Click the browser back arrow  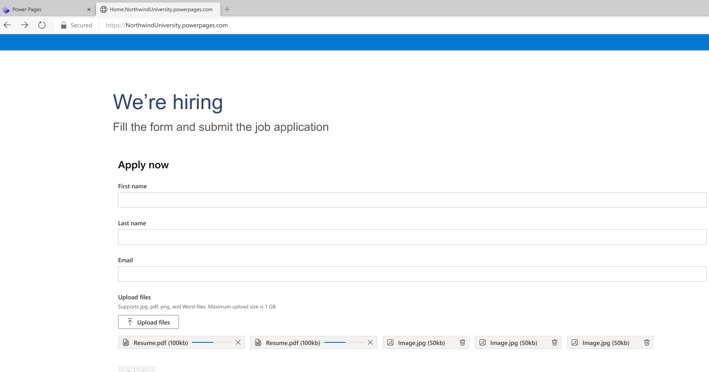coord(7,25)
